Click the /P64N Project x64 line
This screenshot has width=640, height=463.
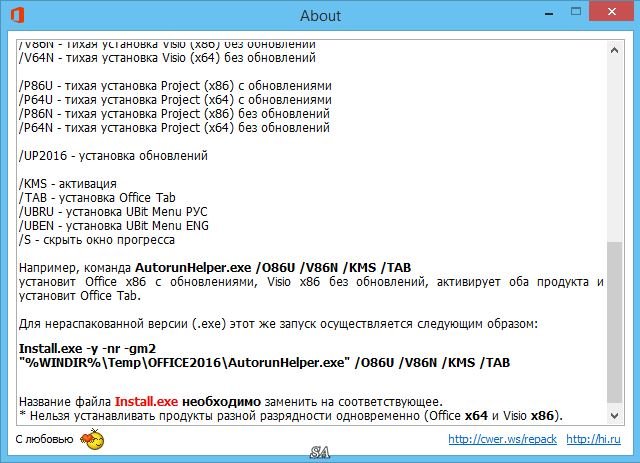[174, 127]
